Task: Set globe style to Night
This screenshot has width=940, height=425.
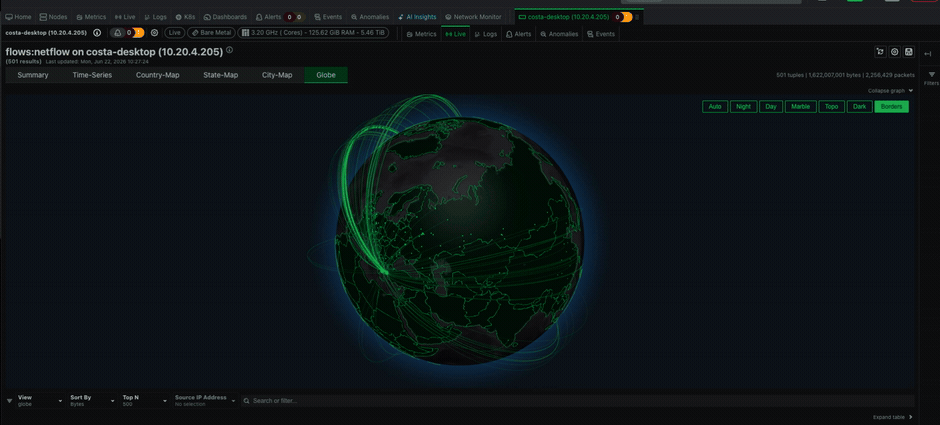Action: pos(743,107)
